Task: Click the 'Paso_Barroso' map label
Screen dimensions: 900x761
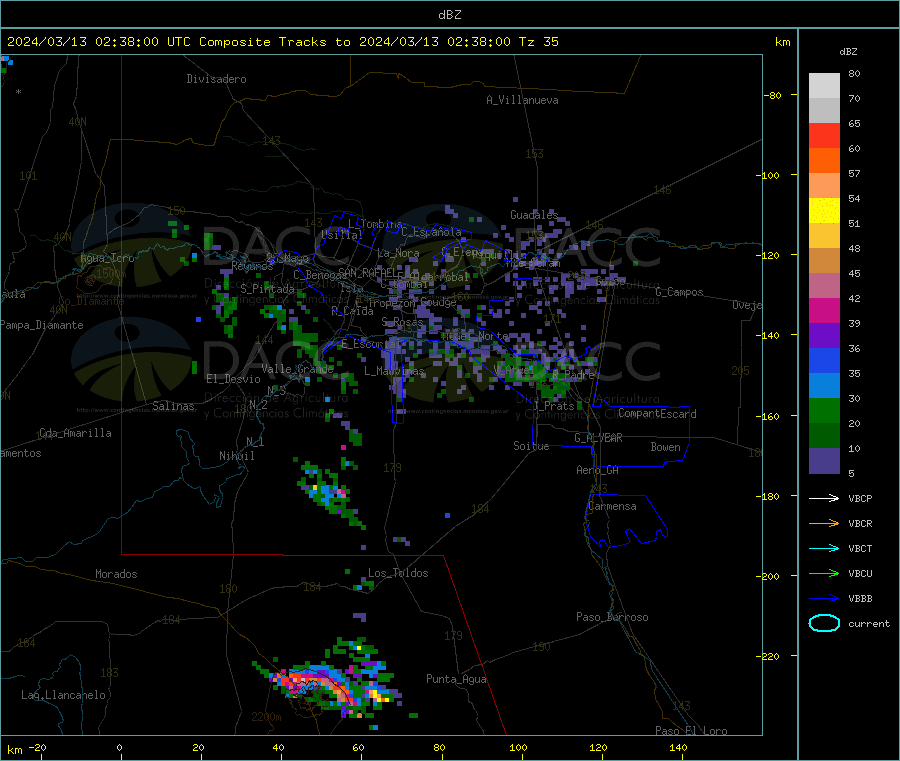Action: (612, 617)
